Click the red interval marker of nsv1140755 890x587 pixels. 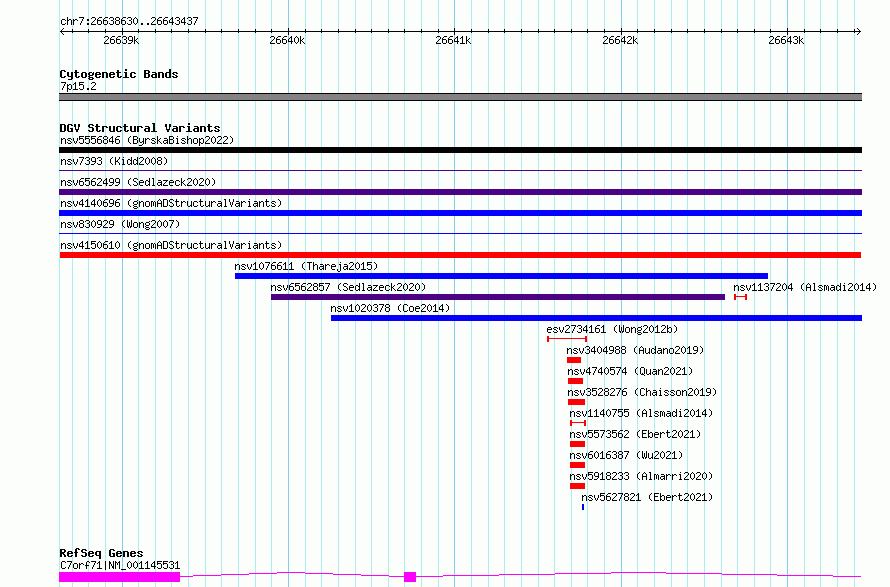pyautogui.click(x=578, y=423)
